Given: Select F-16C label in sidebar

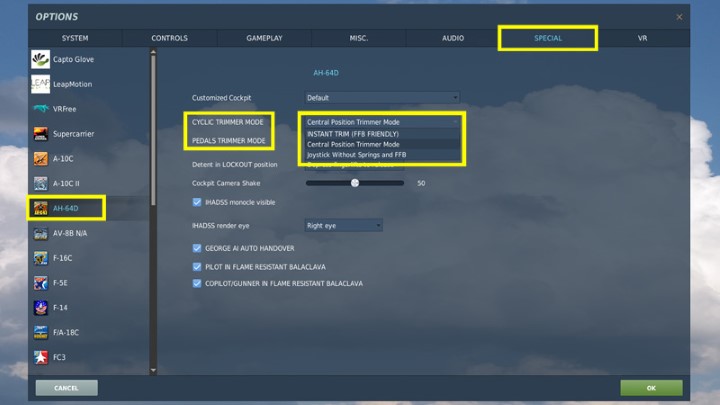Looking at the screenshot, I should pos(62,258).
